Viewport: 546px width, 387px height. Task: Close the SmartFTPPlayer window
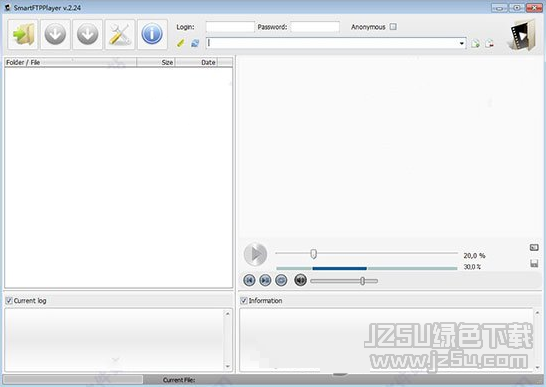534,8
